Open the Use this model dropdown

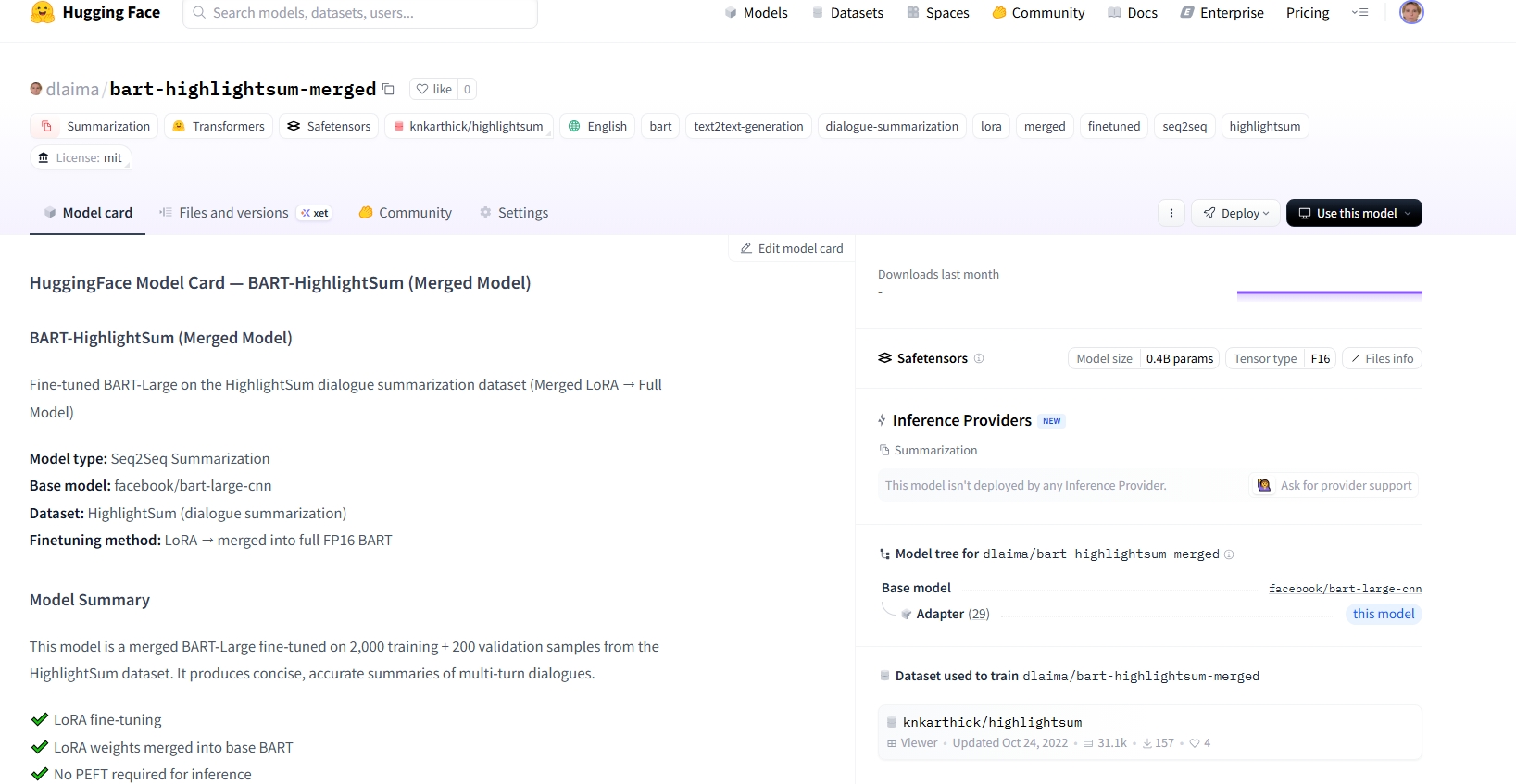tap(1353, 213)
